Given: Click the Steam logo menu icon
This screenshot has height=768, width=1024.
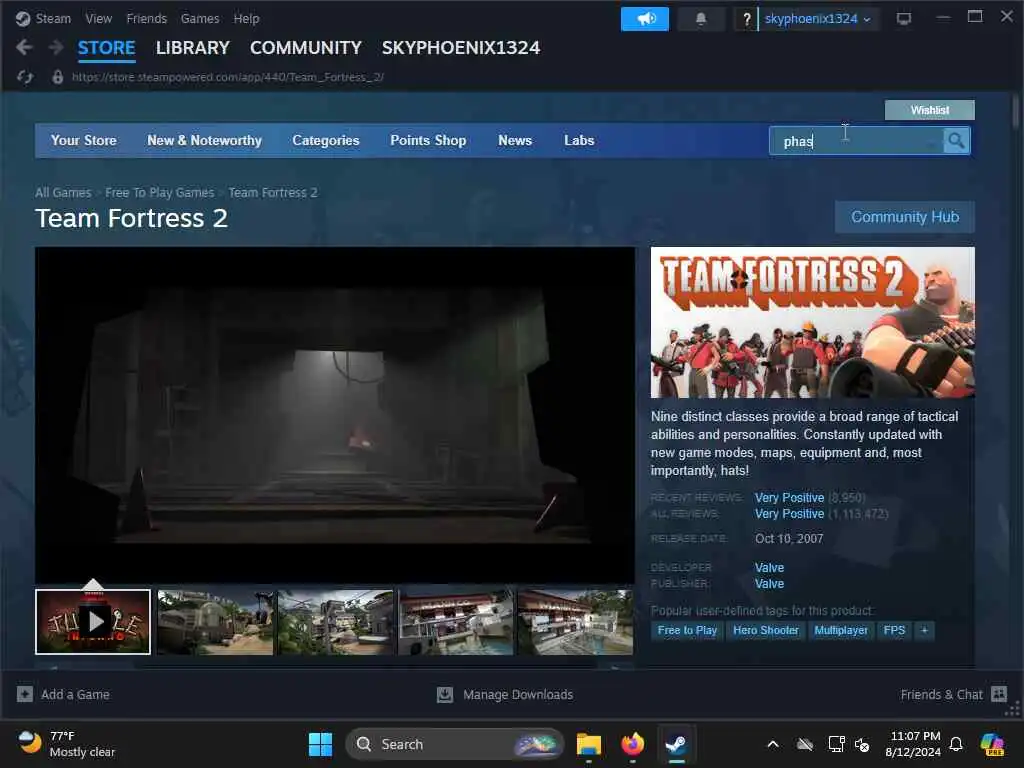Looking at the screenshot, I should point(23,19).
